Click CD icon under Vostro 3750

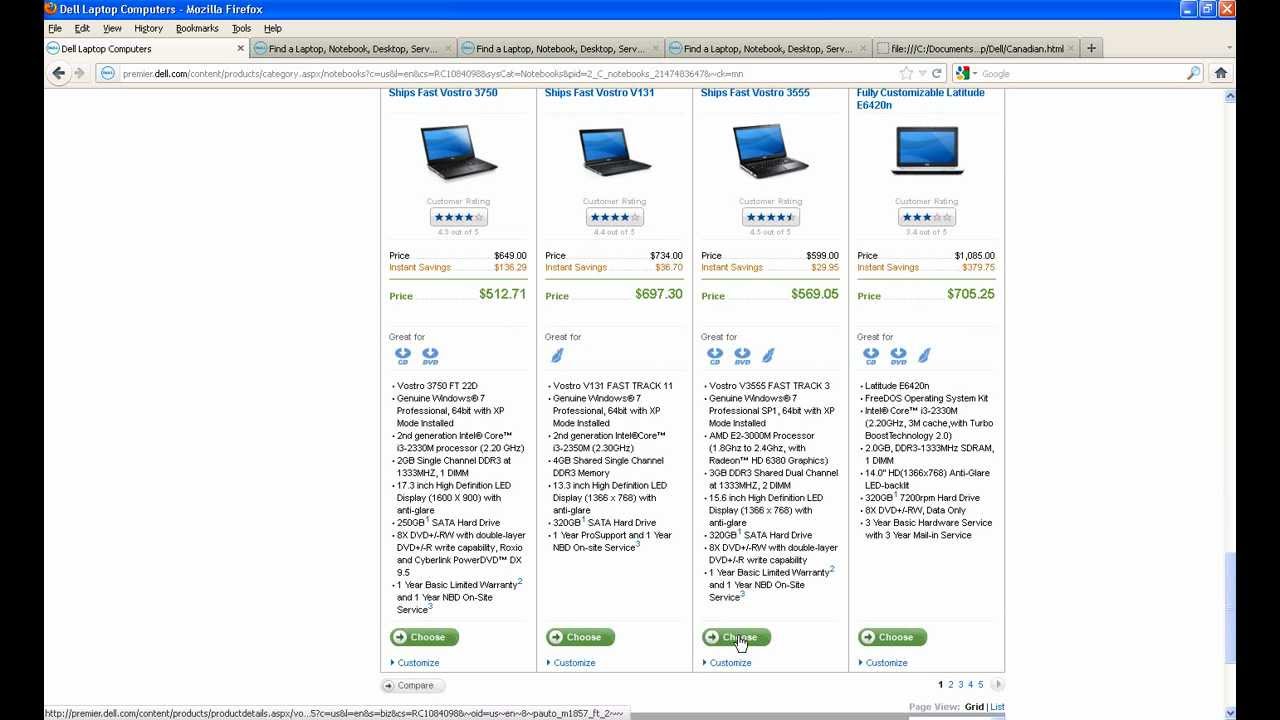(402, 355)
